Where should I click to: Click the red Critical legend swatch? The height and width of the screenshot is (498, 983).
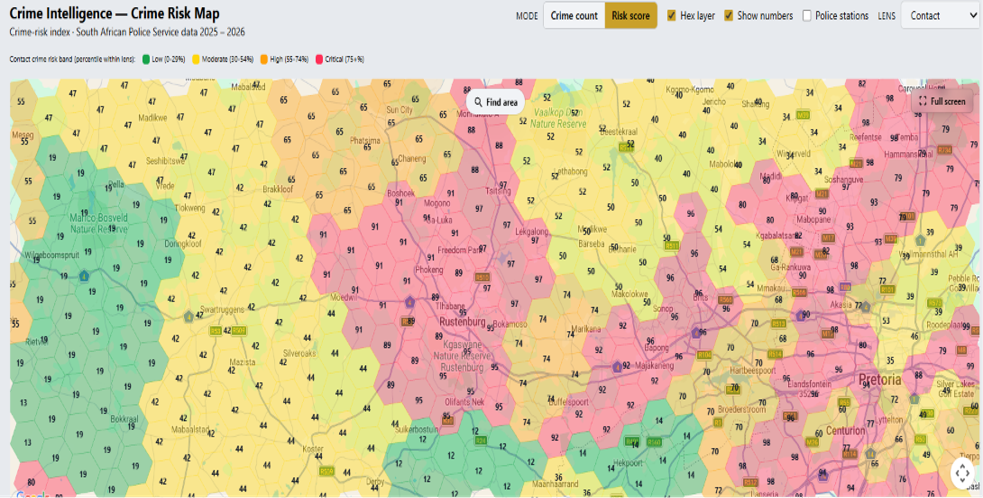pyautogui.click(x=318, y=59)
